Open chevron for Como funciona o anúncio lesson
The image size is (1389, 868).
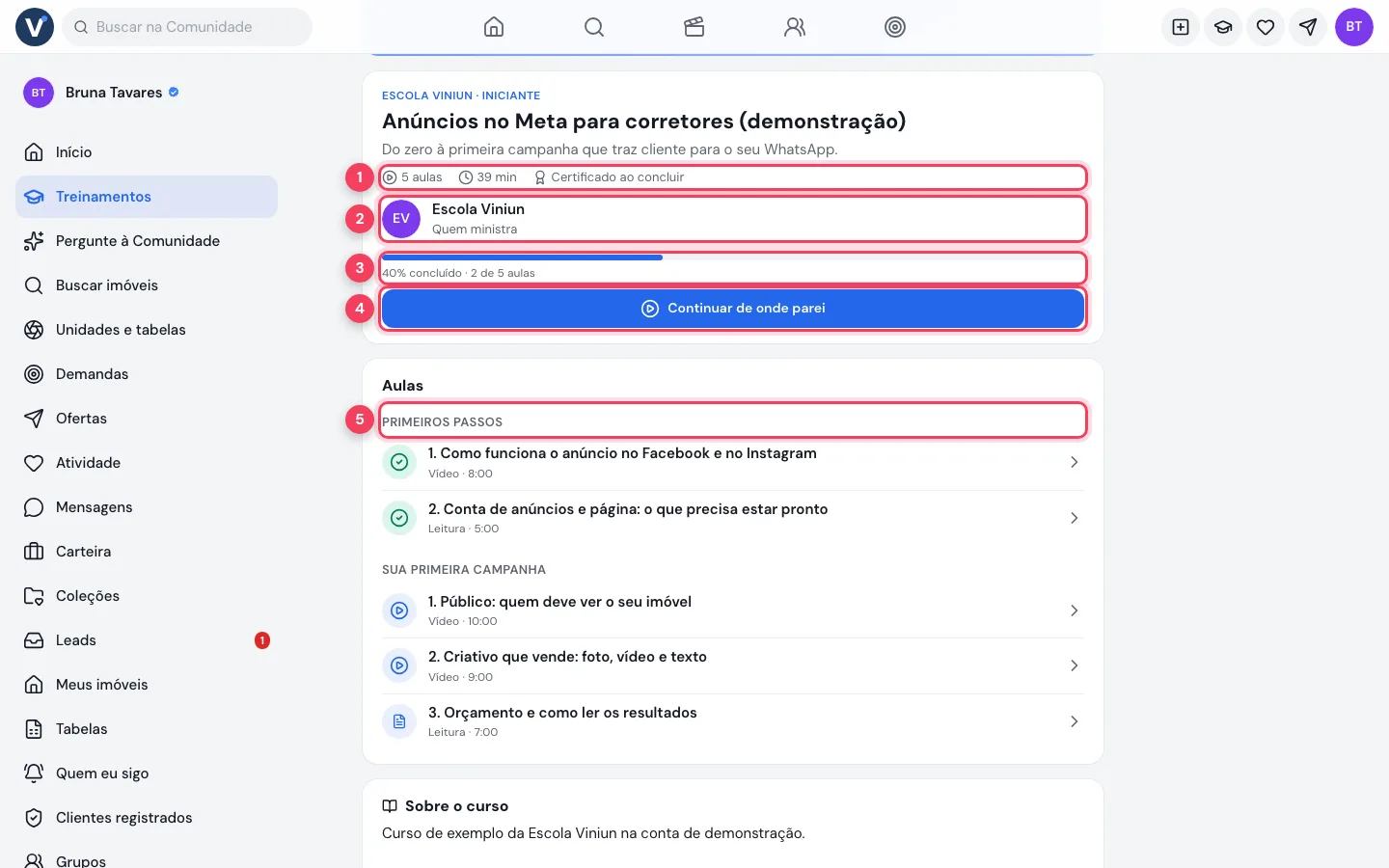(x=1075, y=463)
